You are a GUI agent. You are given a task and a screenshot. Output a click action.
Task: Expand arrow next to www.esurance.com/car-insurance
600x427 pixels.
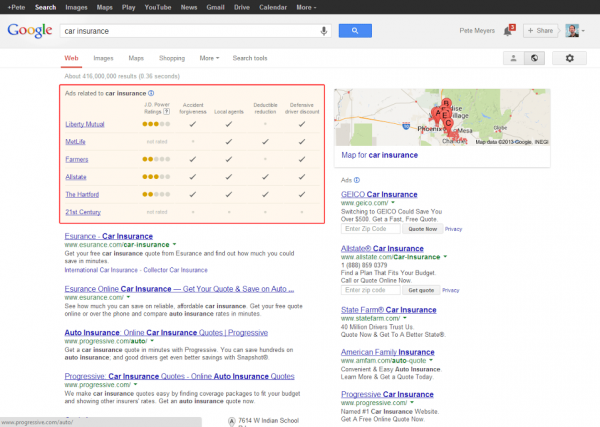pyautogui.click(x=174, y=244)
